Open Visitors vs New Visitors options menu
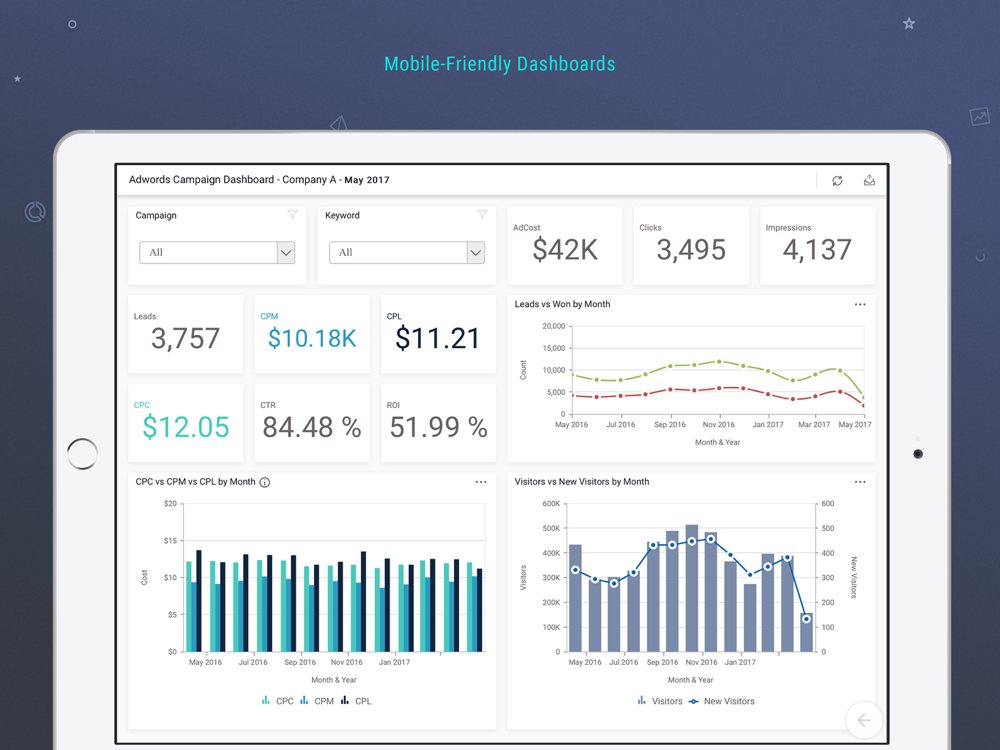The height and width of the screenshot is (750, 1000). pyautogui.click(x=860, y=482)
